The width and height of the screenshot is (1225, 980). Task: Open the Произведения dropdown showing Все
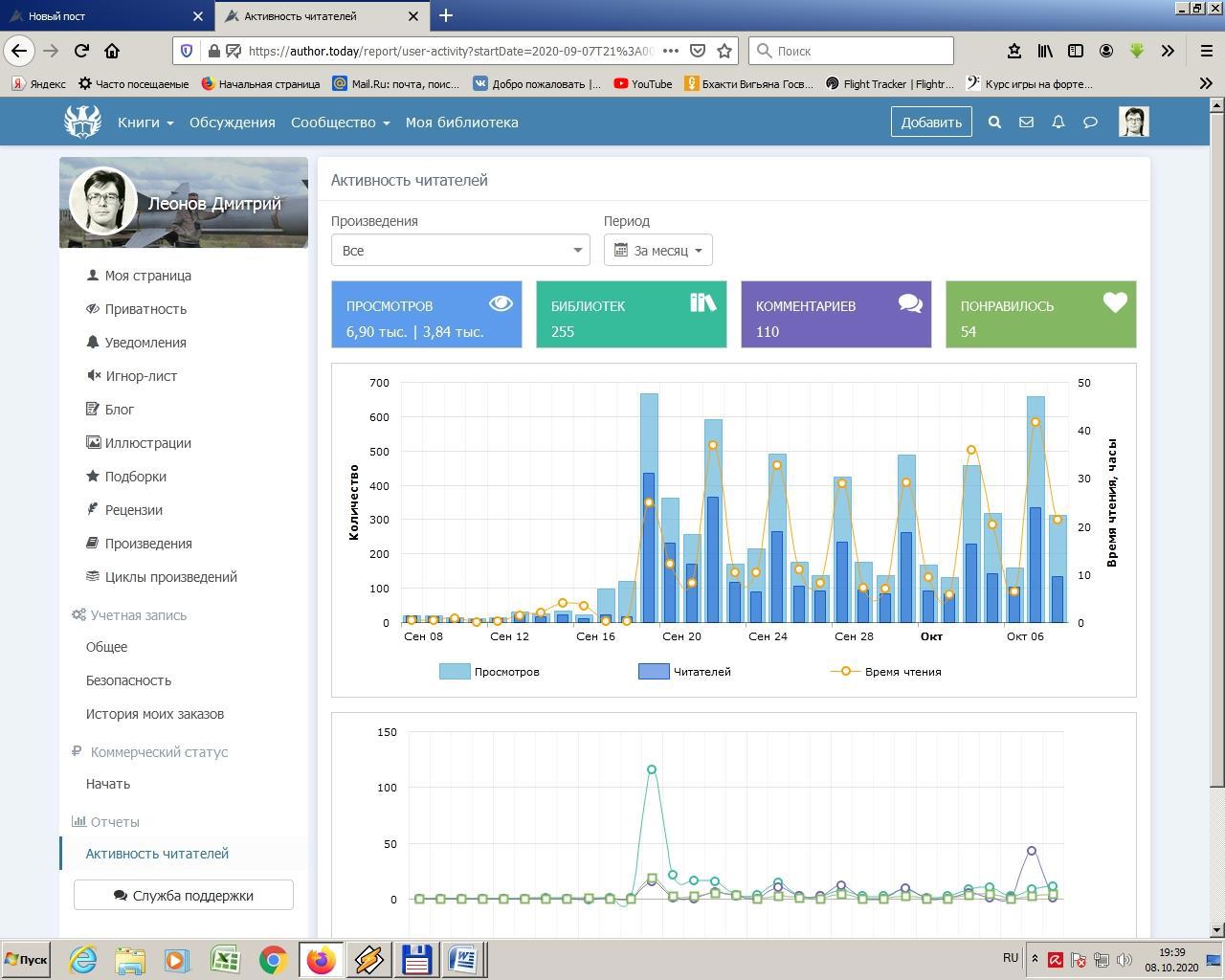pyautogui.click(x=460, y=251)
